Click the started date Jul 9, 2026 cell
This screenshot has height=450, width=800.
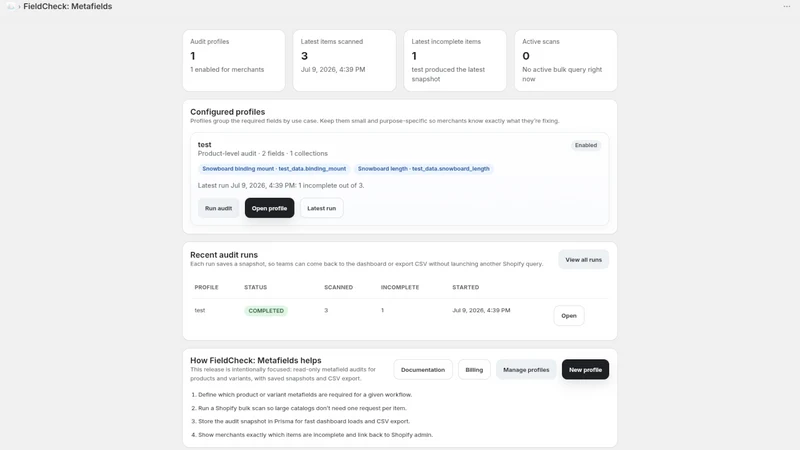(x=481, y=310)
